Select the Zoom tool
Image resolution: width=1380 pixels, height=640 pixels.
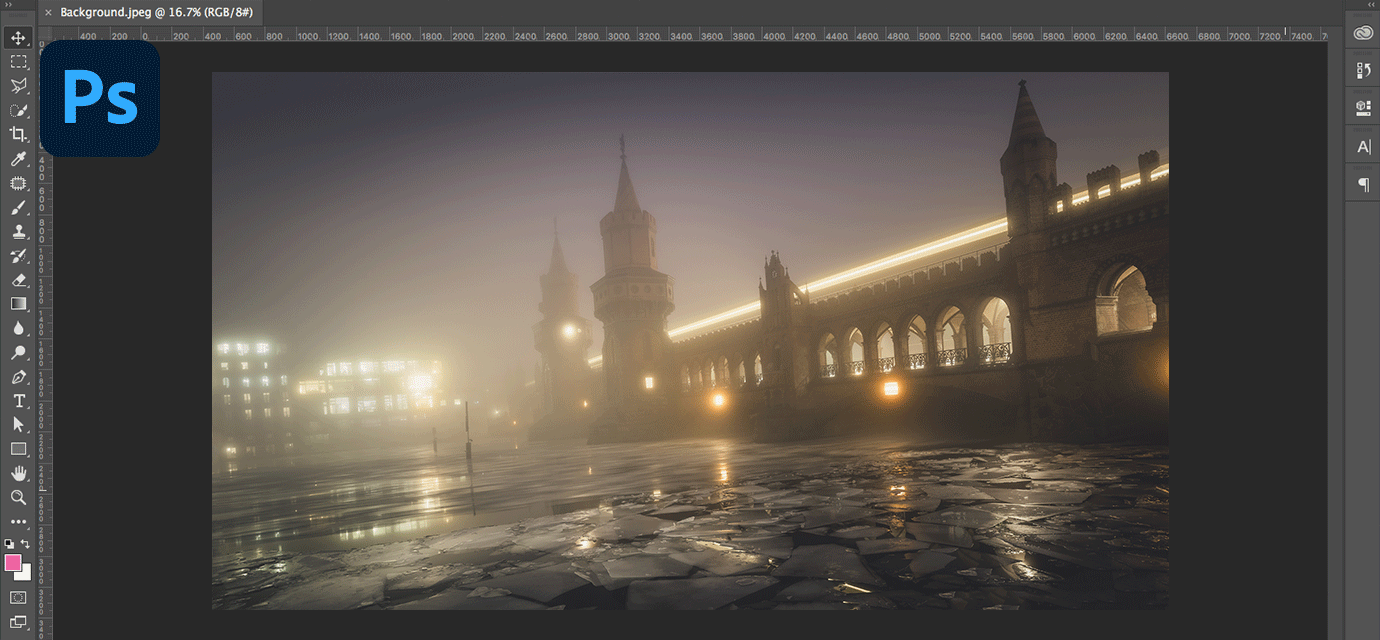(18, 497)
